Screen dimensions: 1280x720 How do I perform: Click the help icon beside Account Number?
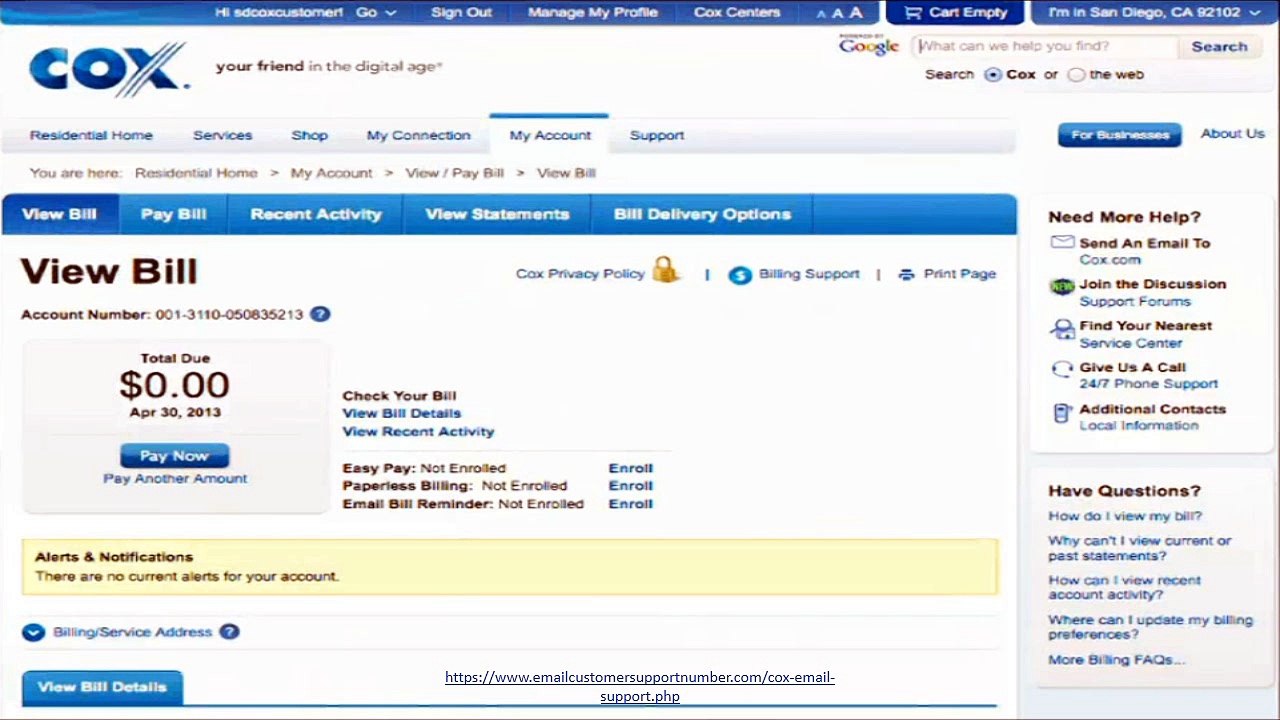[320, 314]
